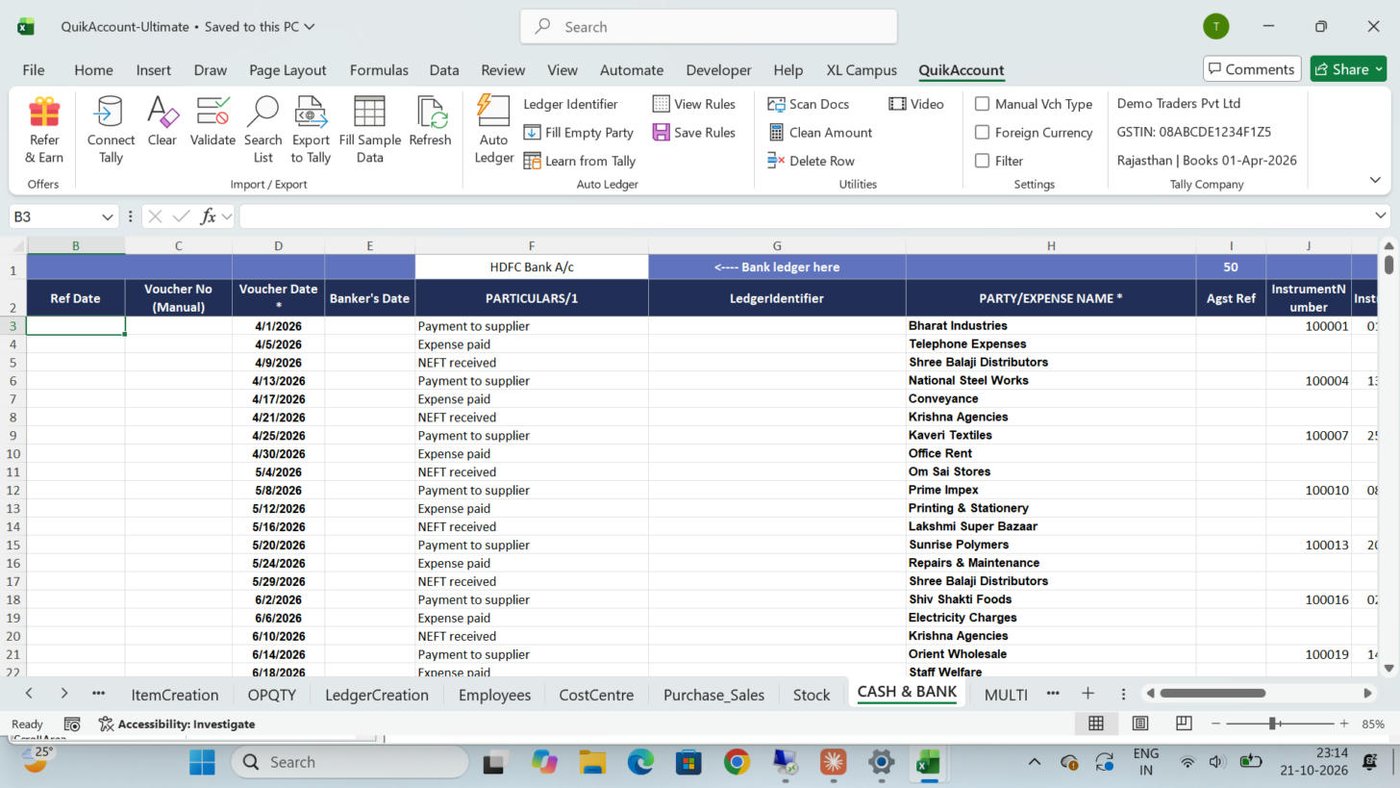Click the Excel search box

(x=708, y=27)
